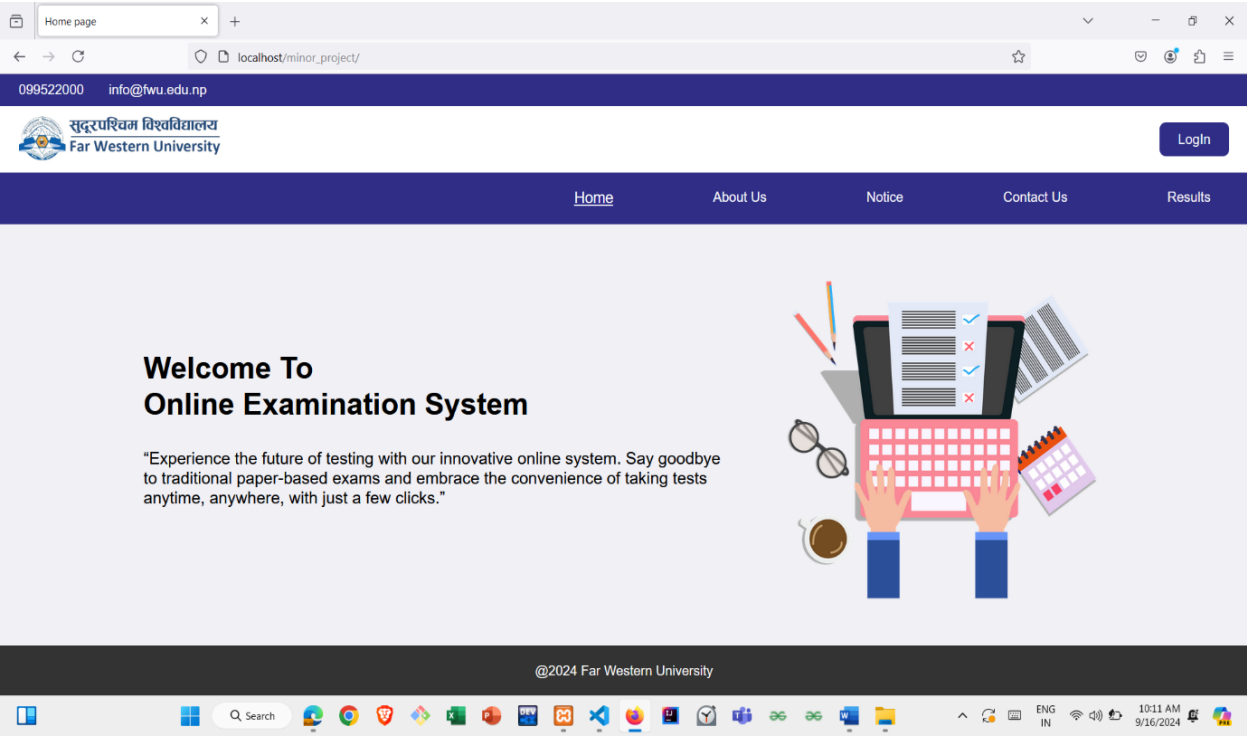Open a new tab with the plus button
The height and width of the screenshot is (742, 1247).
(235, 21)
